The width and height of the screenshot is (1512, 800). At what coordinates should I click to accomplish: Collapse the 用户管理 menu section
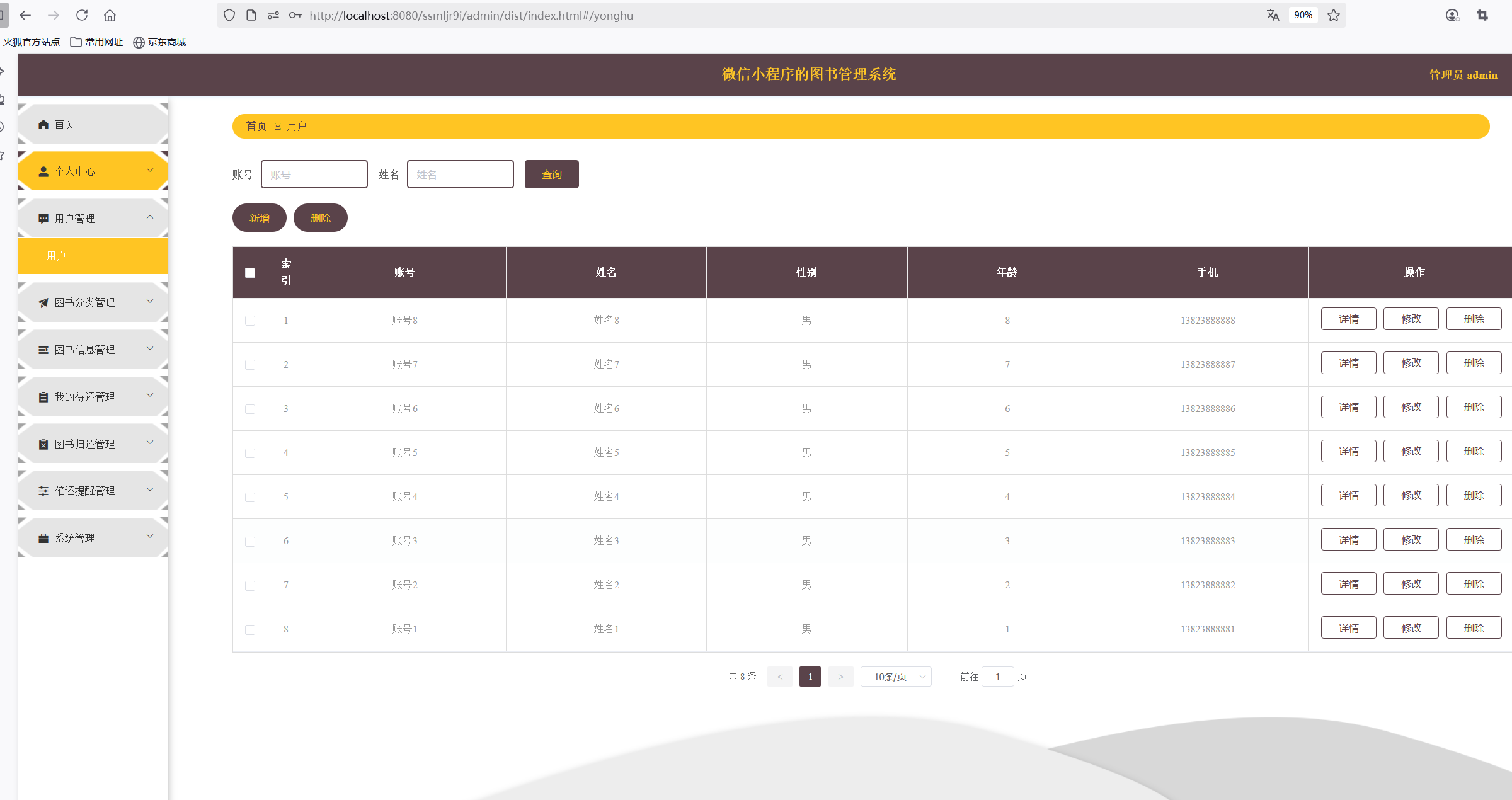coord(150,218)
